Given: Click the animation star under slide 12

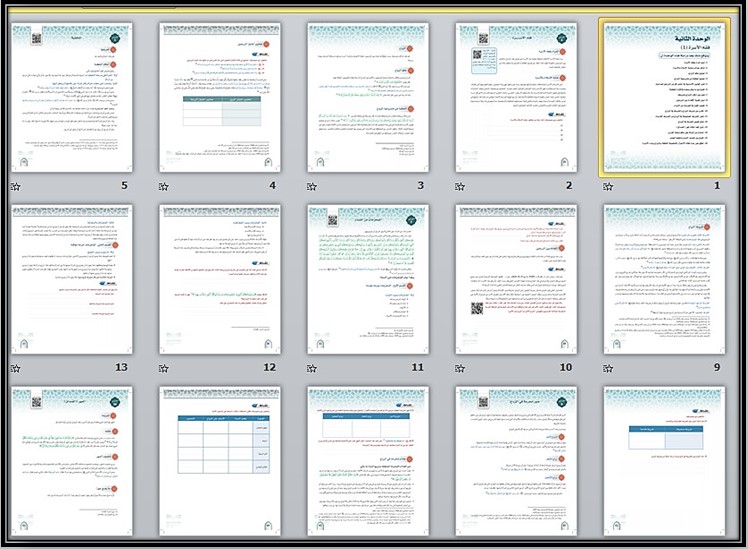Looking at the screenshot, I should pyautogui.click(x=164, y=368).
